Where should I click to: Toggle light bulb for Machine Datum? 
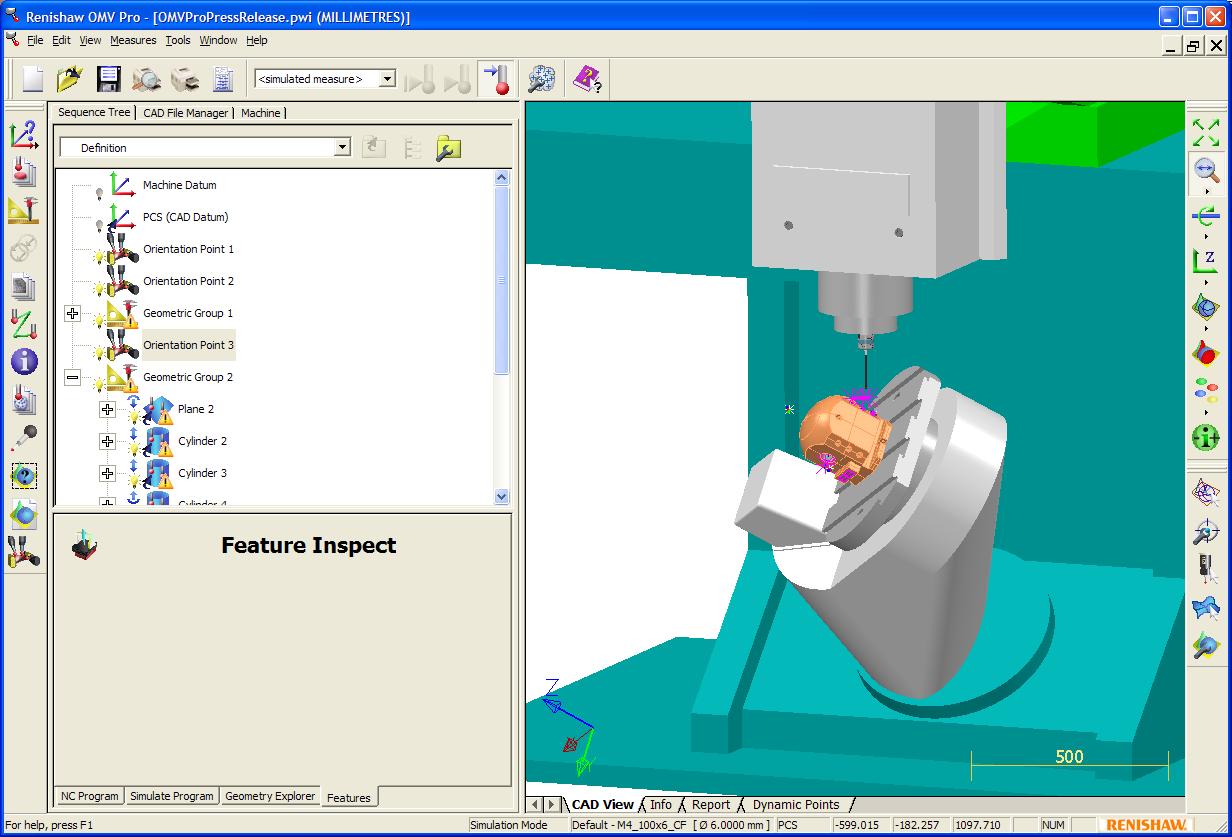pos(99,192)
